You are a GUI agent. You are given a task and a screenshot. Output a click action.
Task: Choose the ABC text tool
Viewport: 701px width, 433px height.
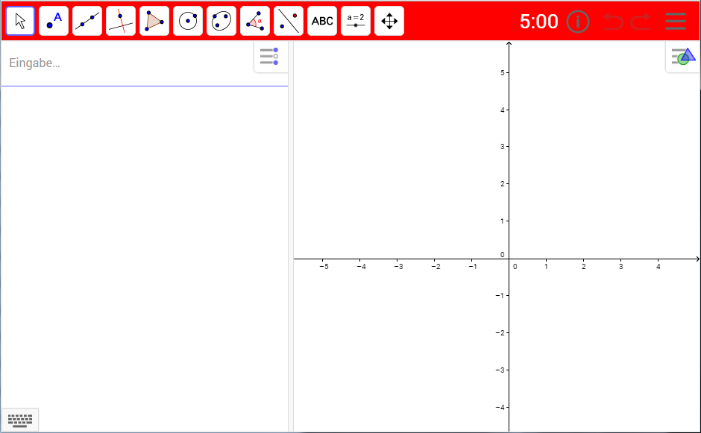(x=322, y=21)
